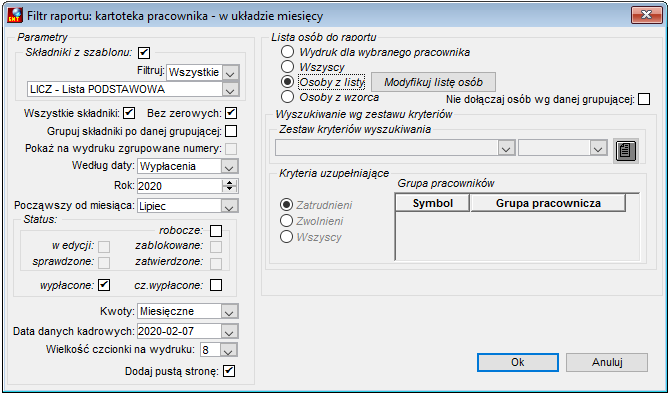Click the Data danych kadrowych label

coord(74,331)
